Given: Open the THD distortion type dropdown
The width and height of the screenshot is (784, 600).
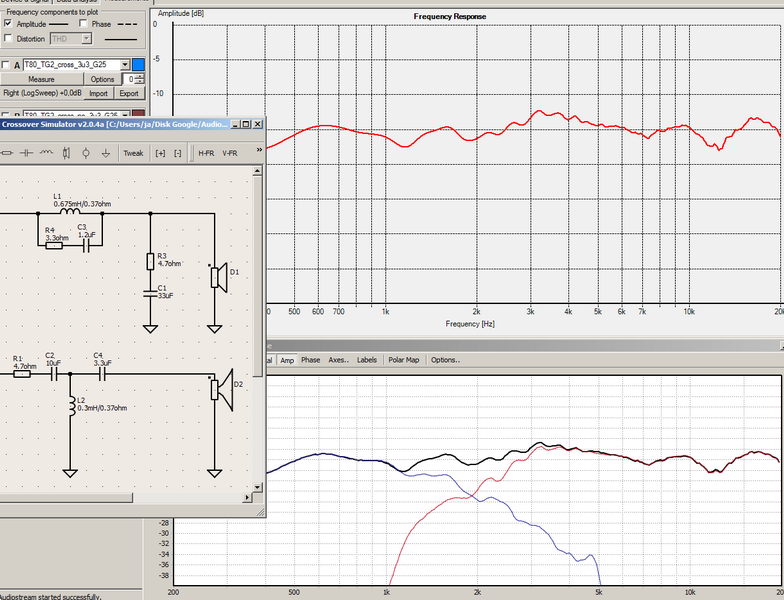Looking at the screenshot, I should (87, 38).
